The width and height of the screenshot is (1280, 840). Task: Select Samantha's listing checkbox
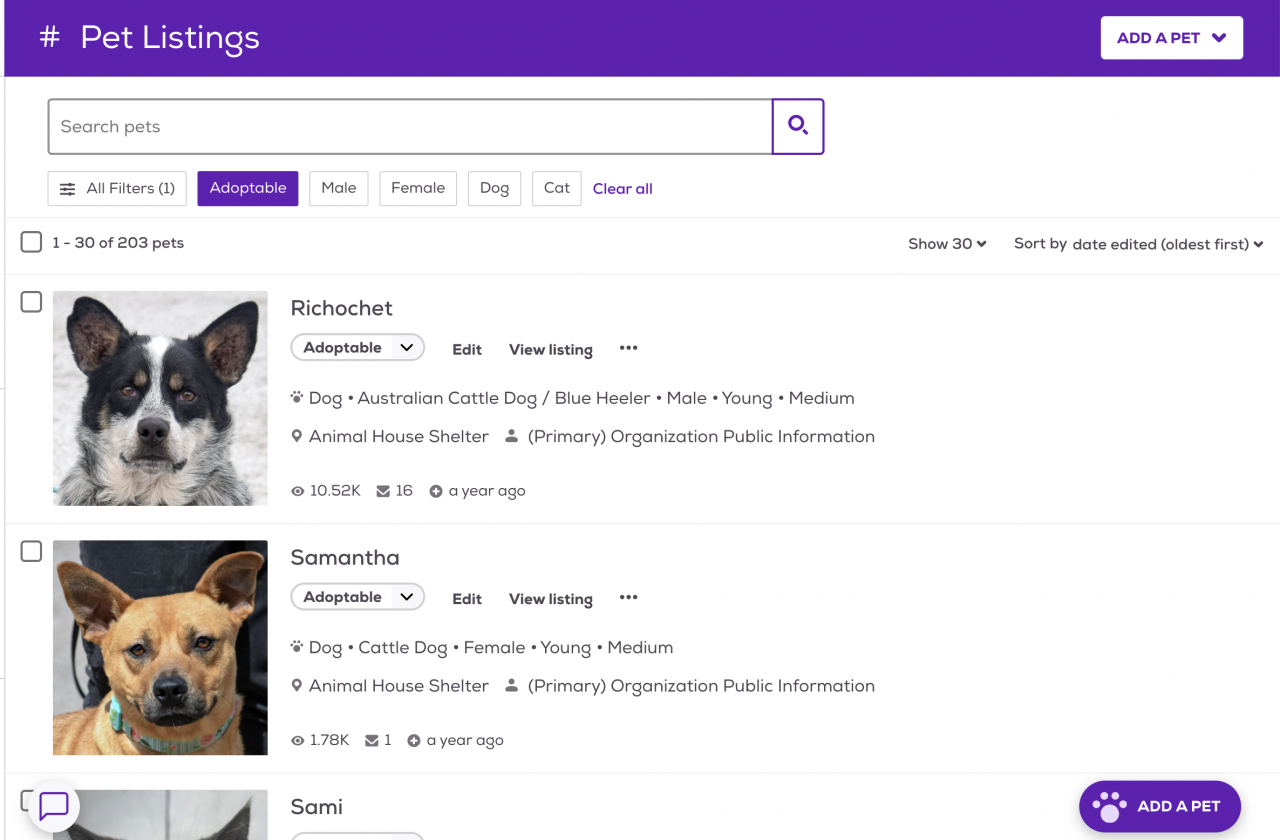coord(31,551)
